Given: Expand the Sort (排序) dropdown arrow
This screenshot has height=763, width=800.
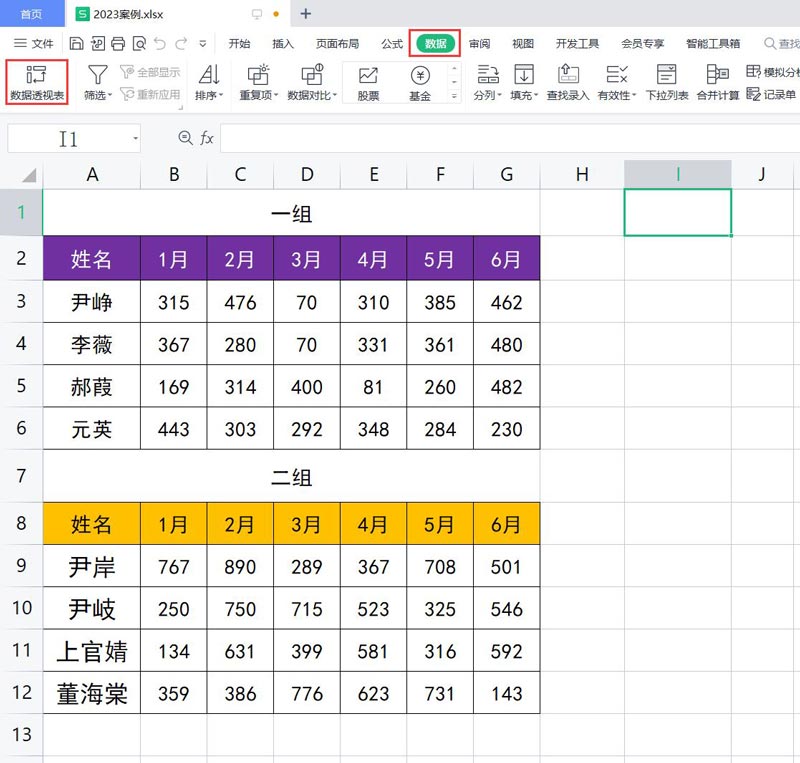Looking at the screenshot, I should point(221,95).
